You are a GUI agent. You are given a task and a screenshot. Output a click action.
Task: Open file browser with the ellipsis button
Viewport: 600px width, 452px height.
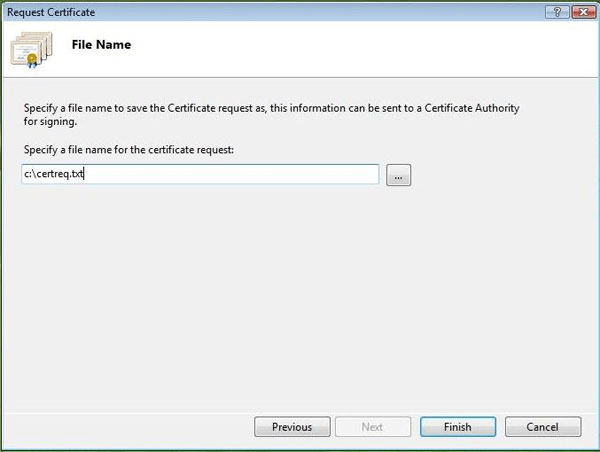coord(399,175)
